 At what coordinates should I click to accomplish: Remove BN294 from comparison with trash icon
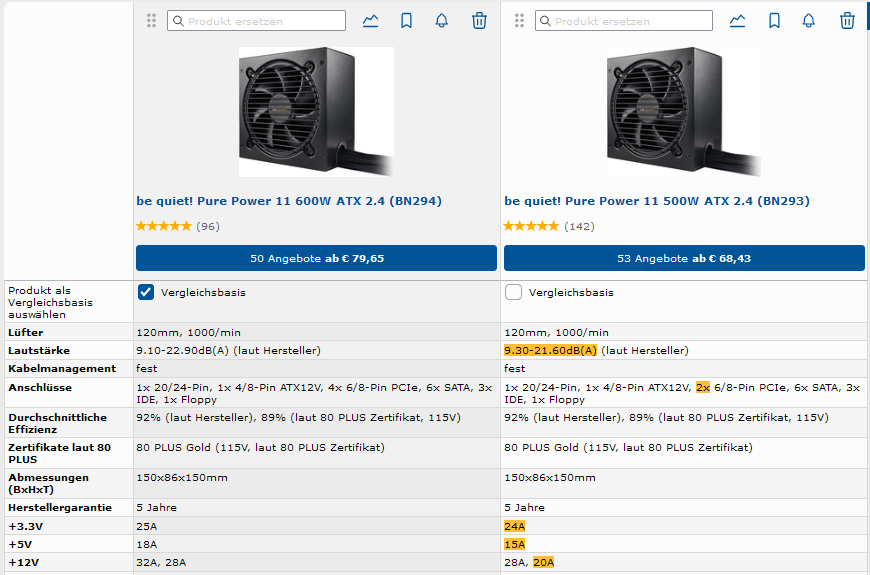tap(479, 21)
